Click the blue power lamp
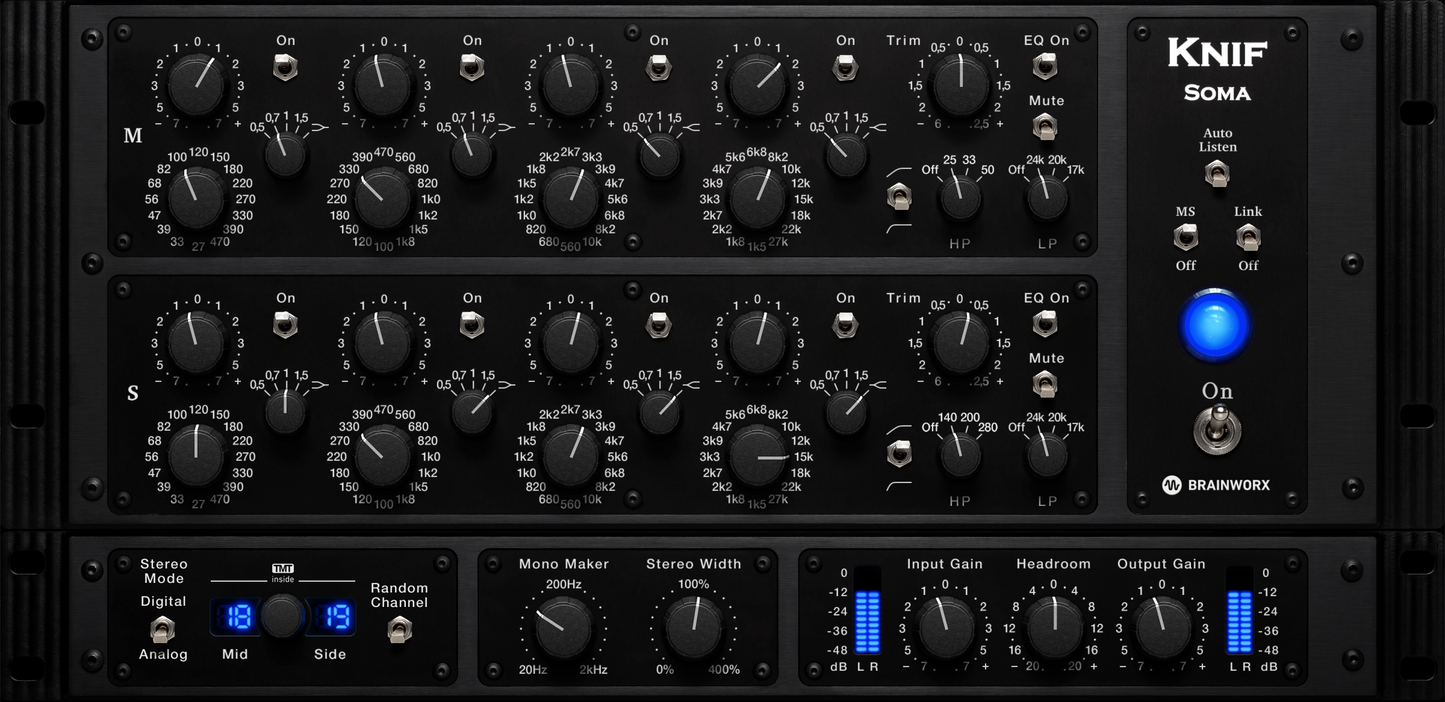 click(1216, 325)
